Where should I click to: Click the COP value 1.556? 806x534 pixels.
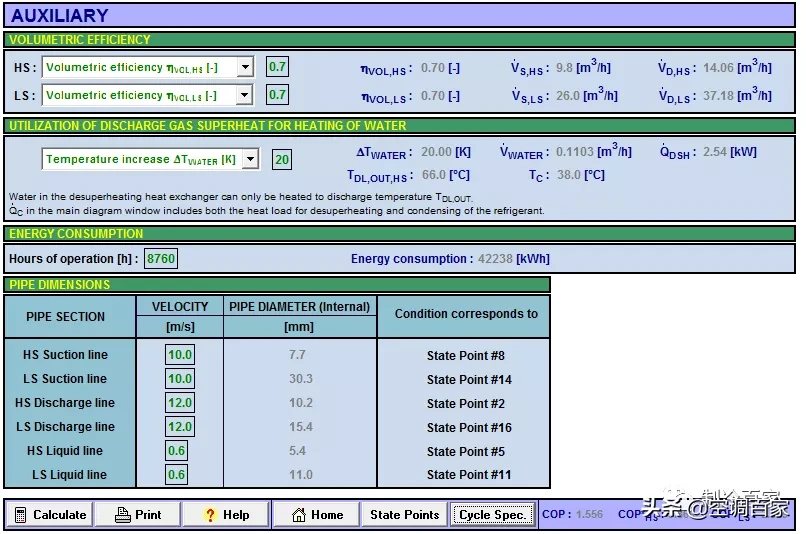(589, 514)
